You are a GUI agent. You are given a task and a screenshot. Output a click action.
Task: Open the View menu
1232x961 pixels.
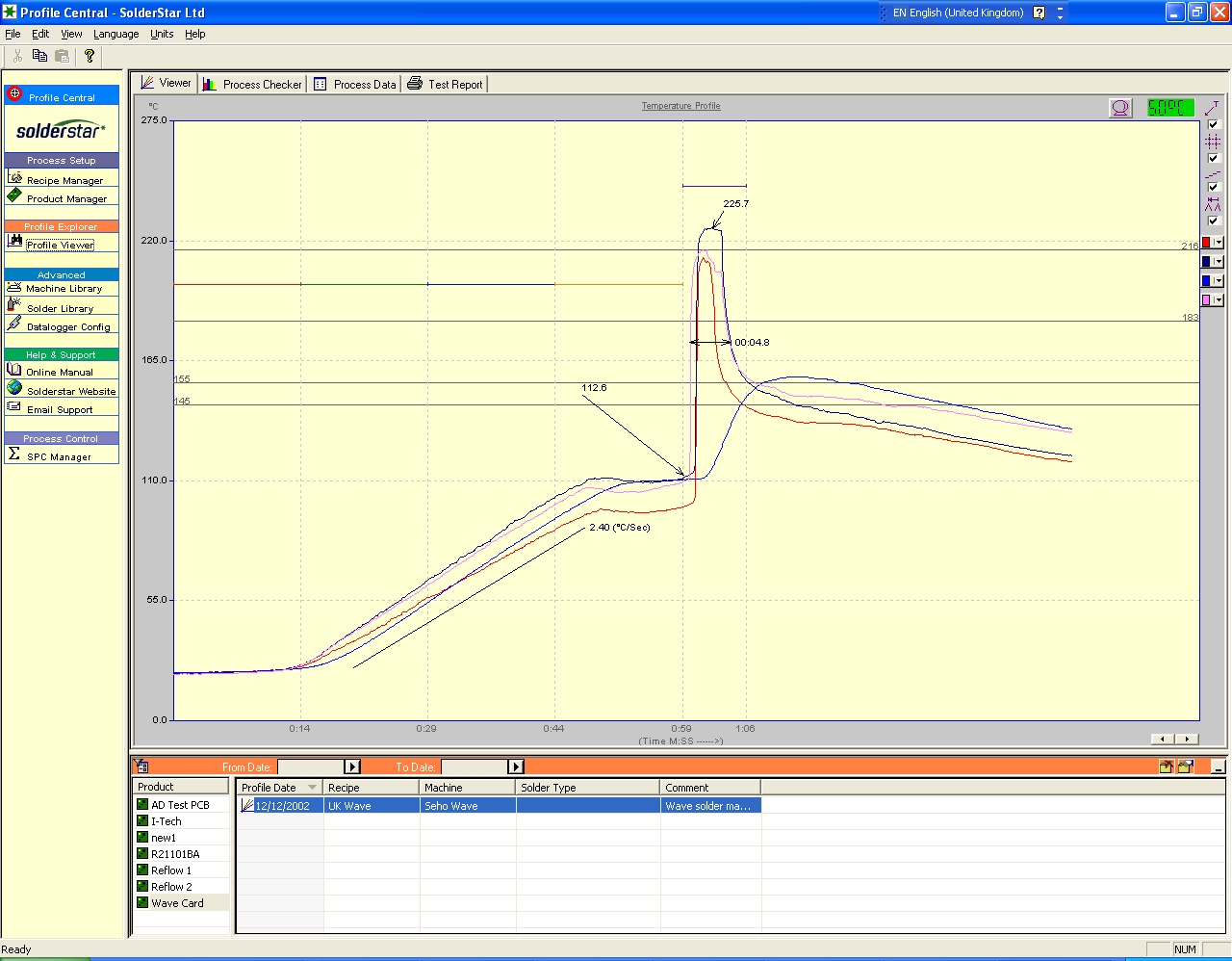click(x=71, y=34)
